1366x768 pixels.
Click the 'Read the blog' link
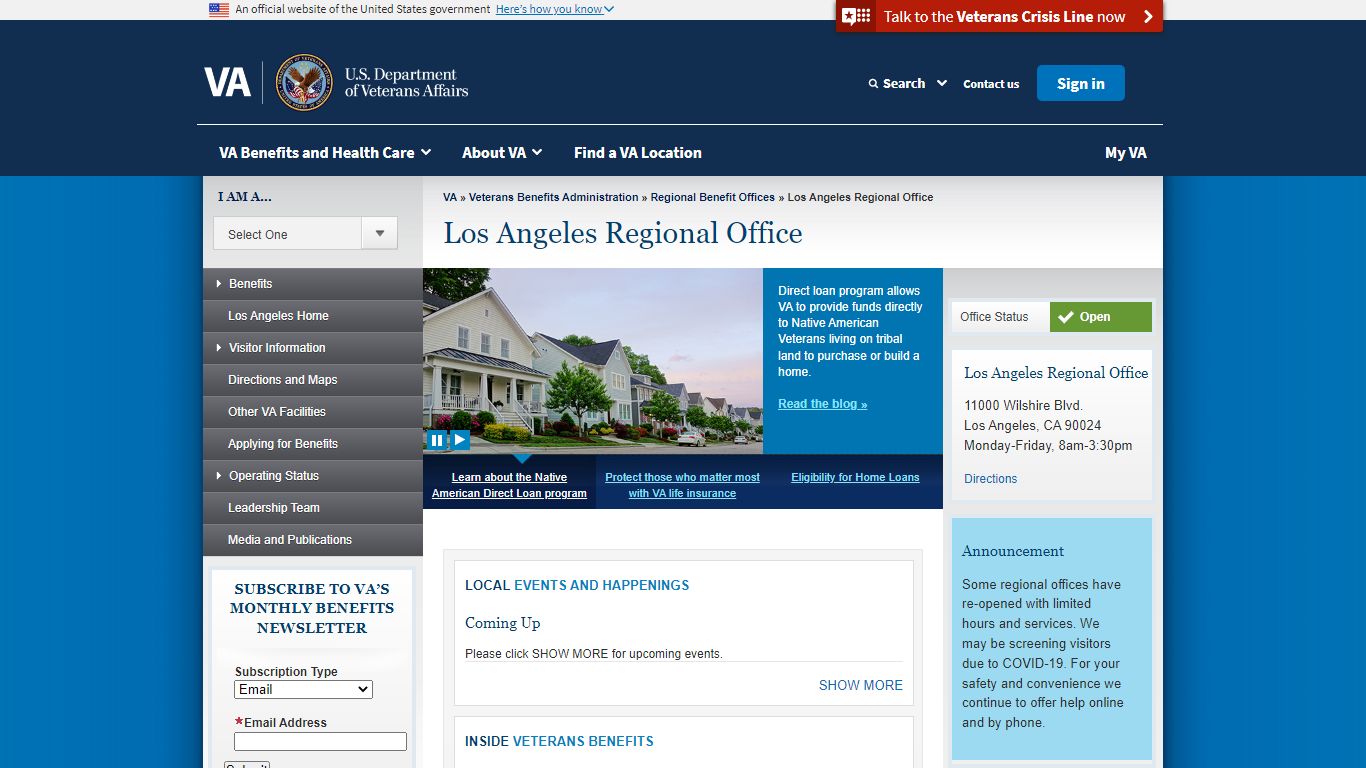(x=823, y=404)
